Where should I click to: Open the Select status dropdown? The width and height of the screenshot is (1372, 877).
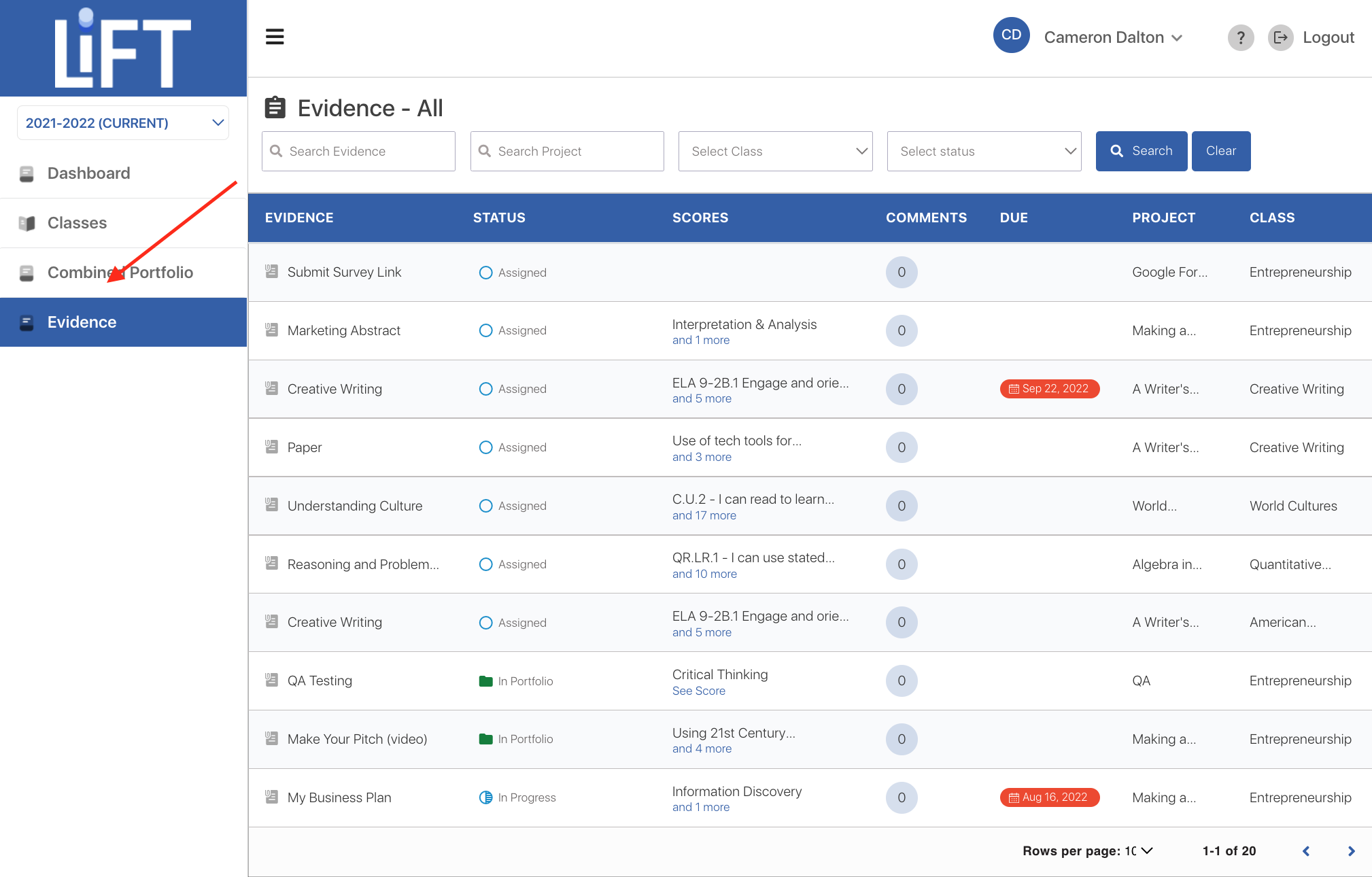click(x=984, y=151)
